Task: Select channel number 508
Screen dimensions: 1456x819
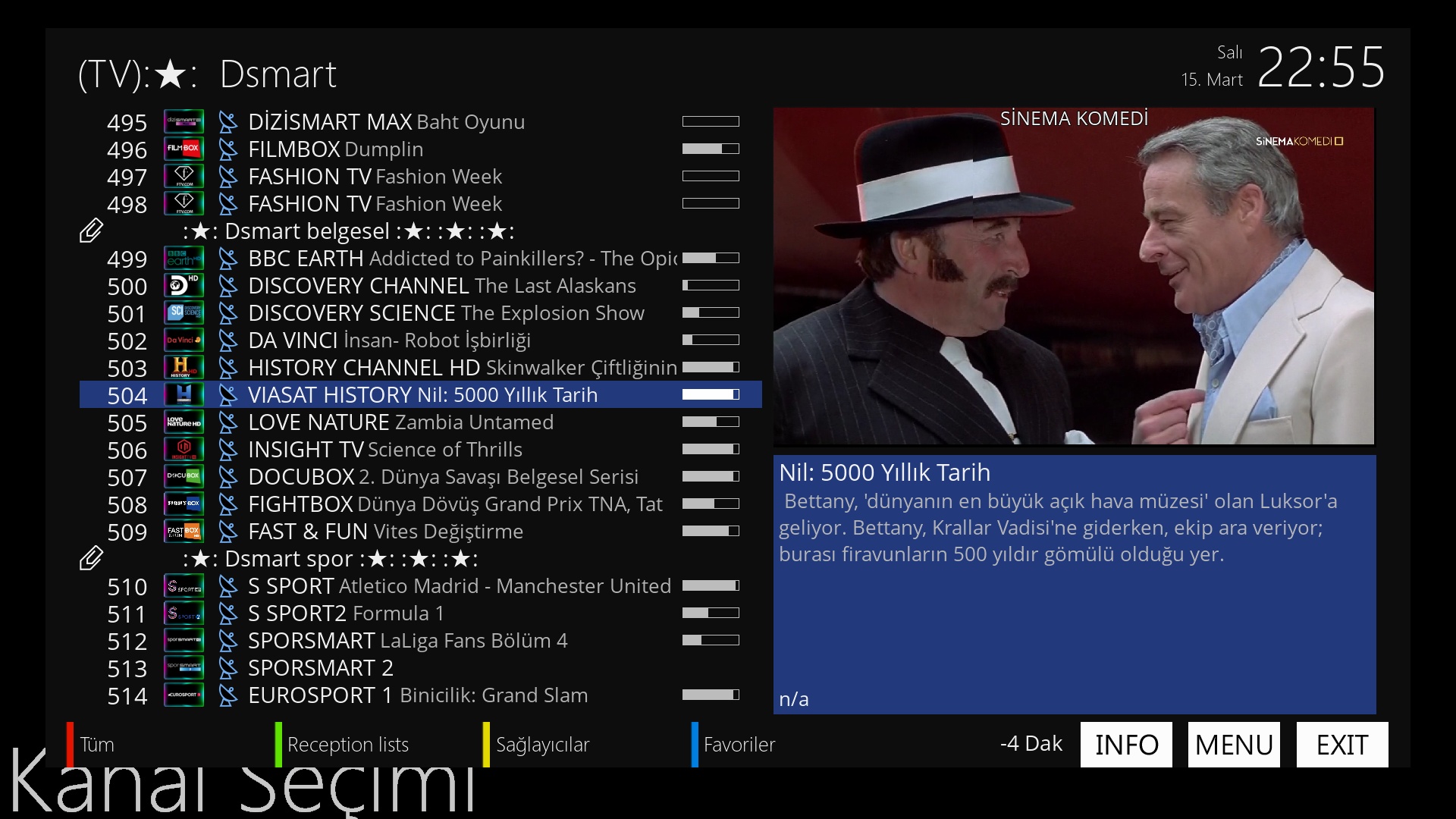Action: click(127, 505)
